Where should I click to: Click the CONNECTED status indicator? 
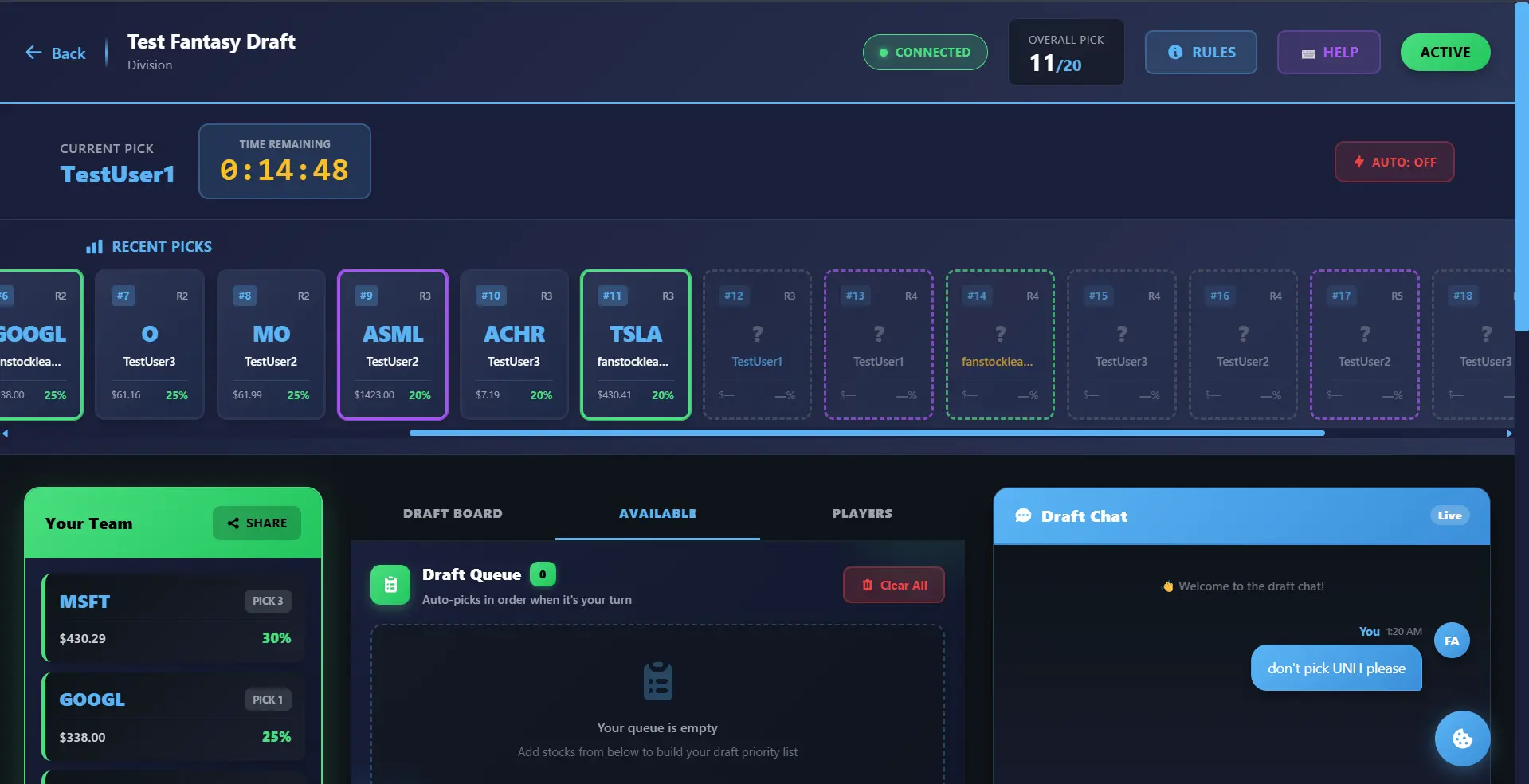point(924,53)
